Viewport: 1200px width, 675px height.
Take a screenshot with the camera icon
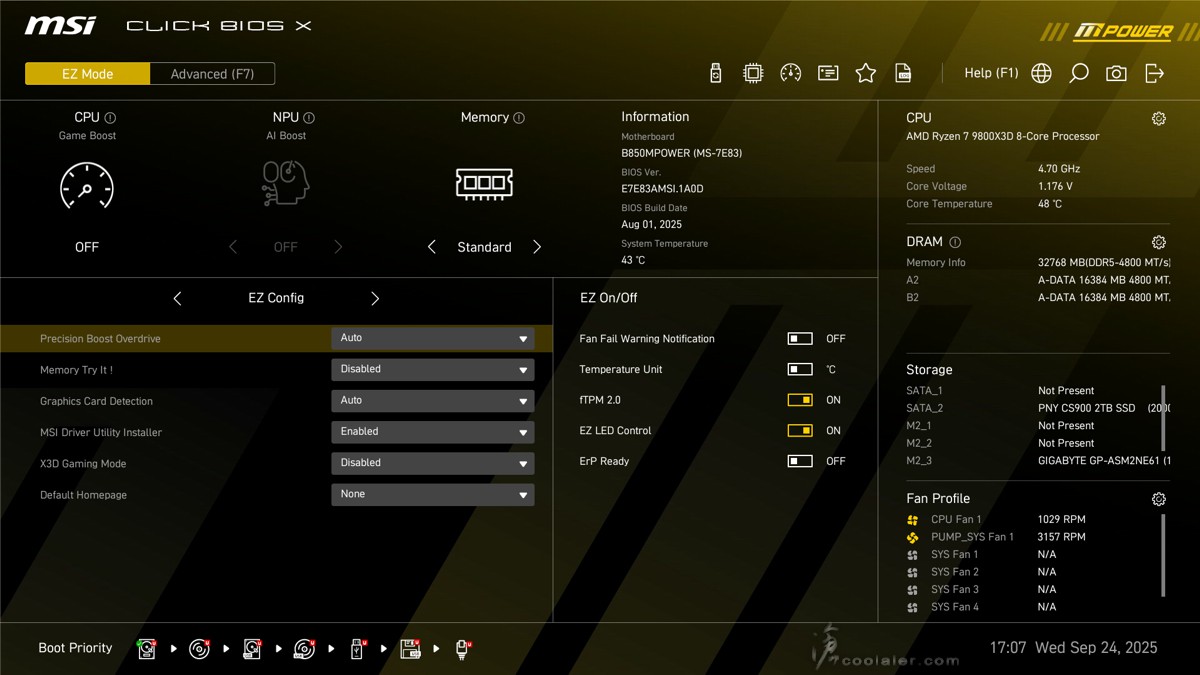1116,73
